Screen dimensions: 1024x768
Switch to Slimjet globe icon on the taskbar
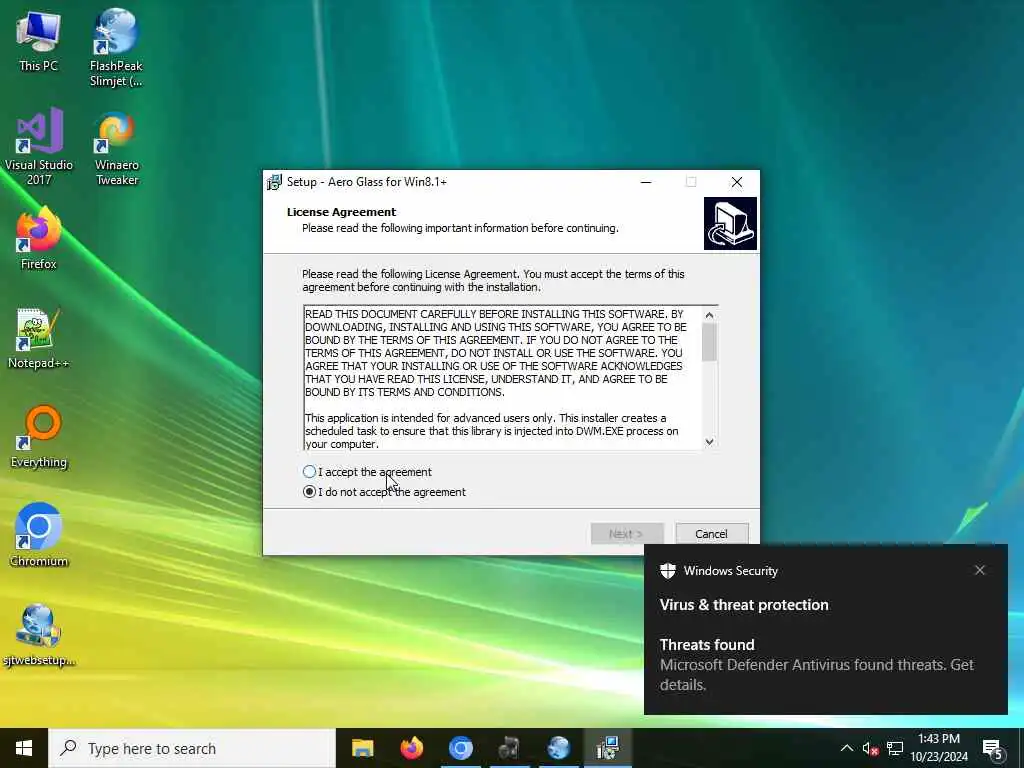point(558,748)
